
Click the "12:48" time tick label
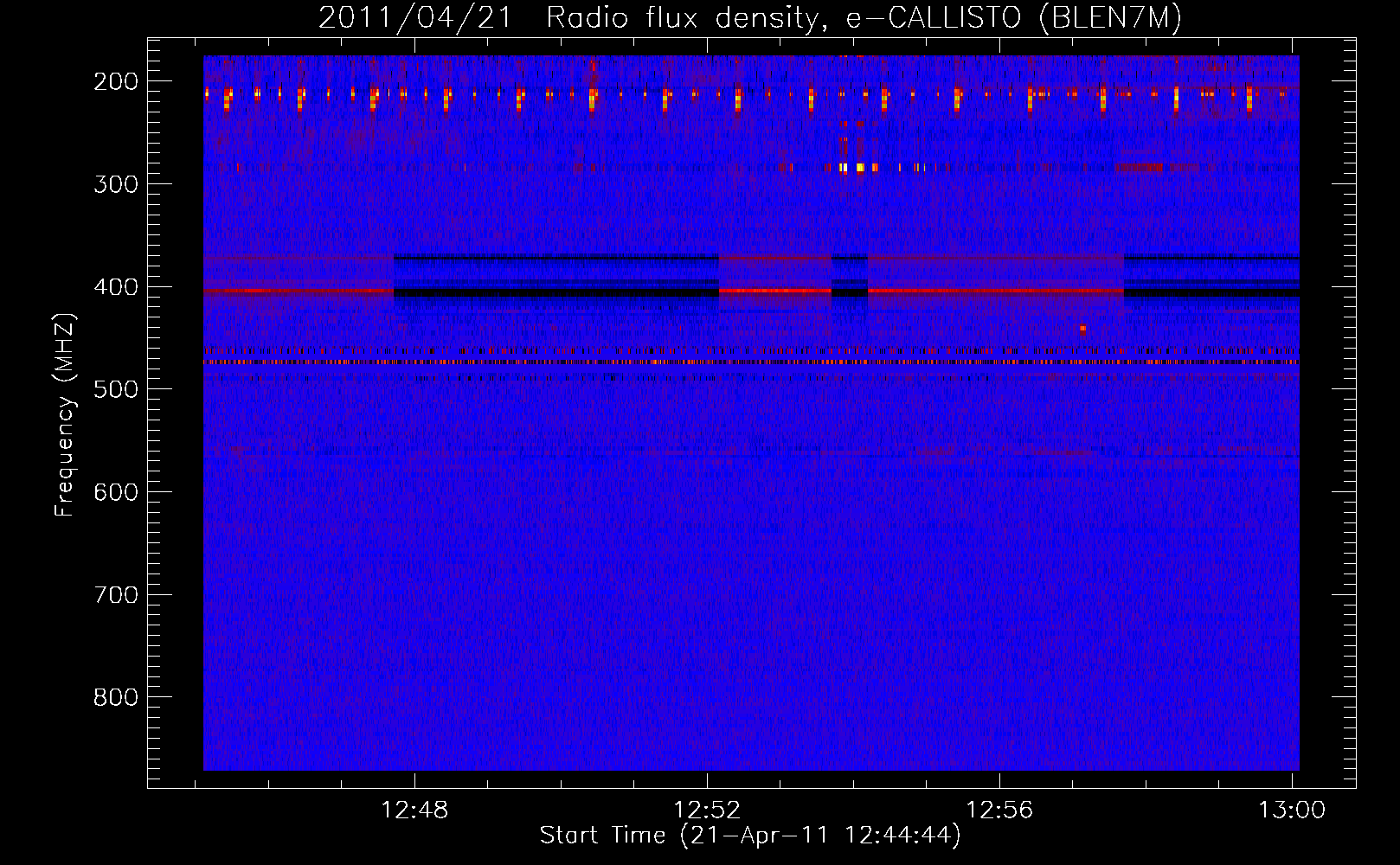click(414, 810)
